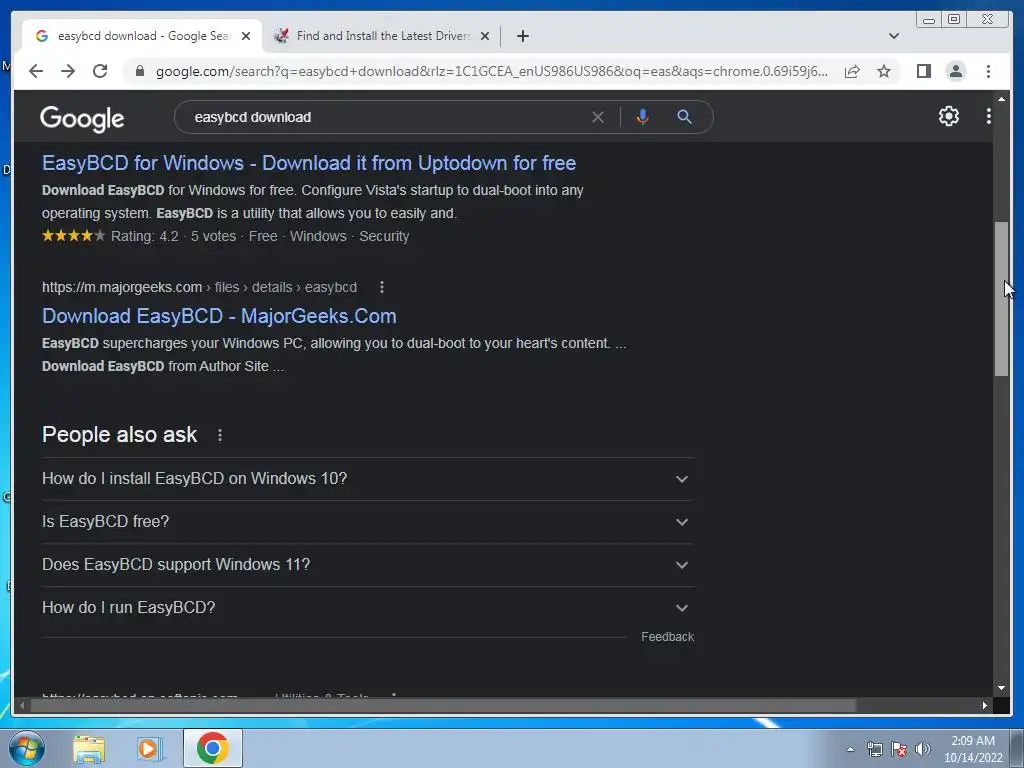Expand How do I install EasyBCD on Windows 10
1024x768 pixels.
[367, 479]
